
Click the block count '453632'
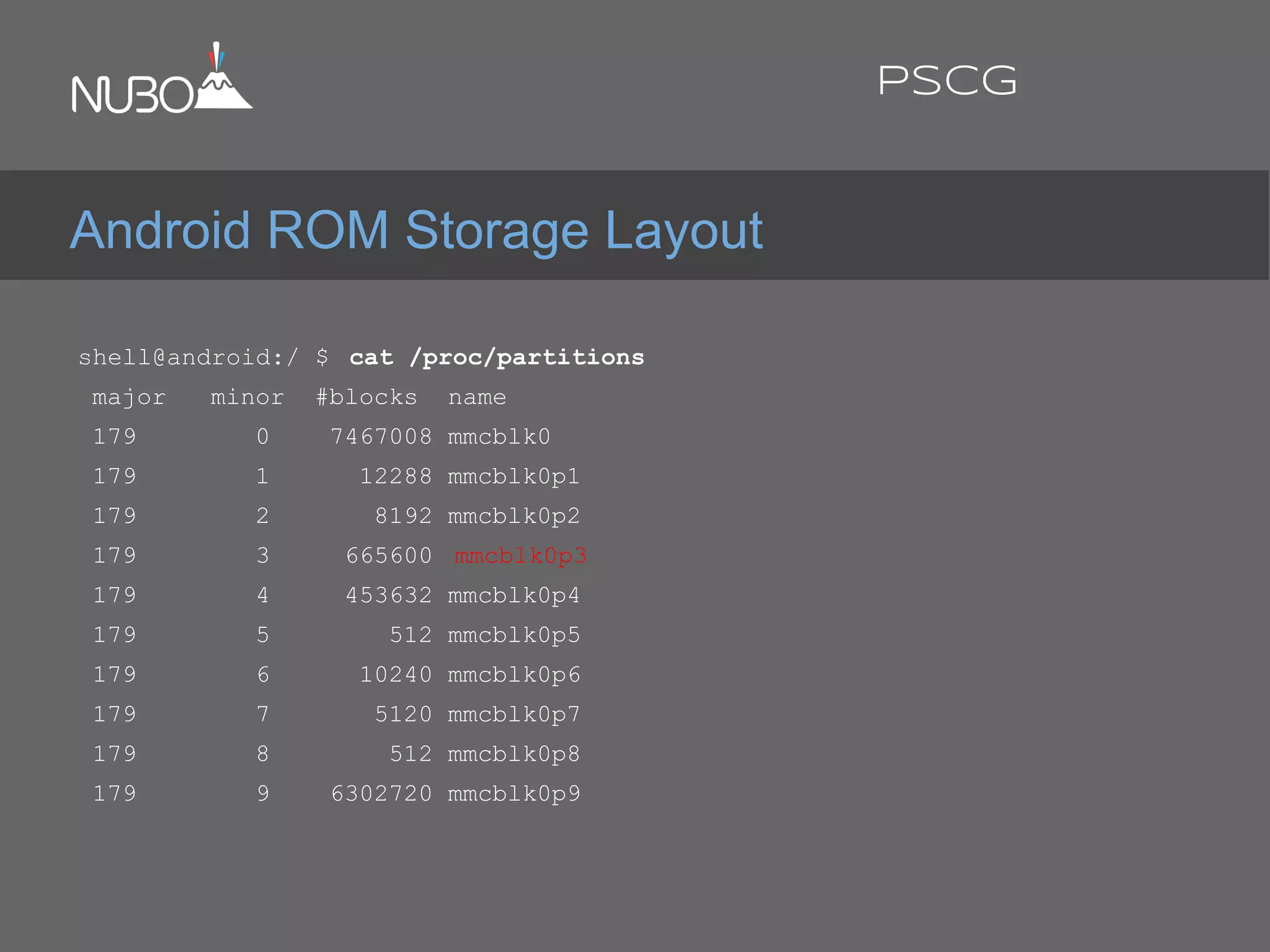[x=389, y=595]
